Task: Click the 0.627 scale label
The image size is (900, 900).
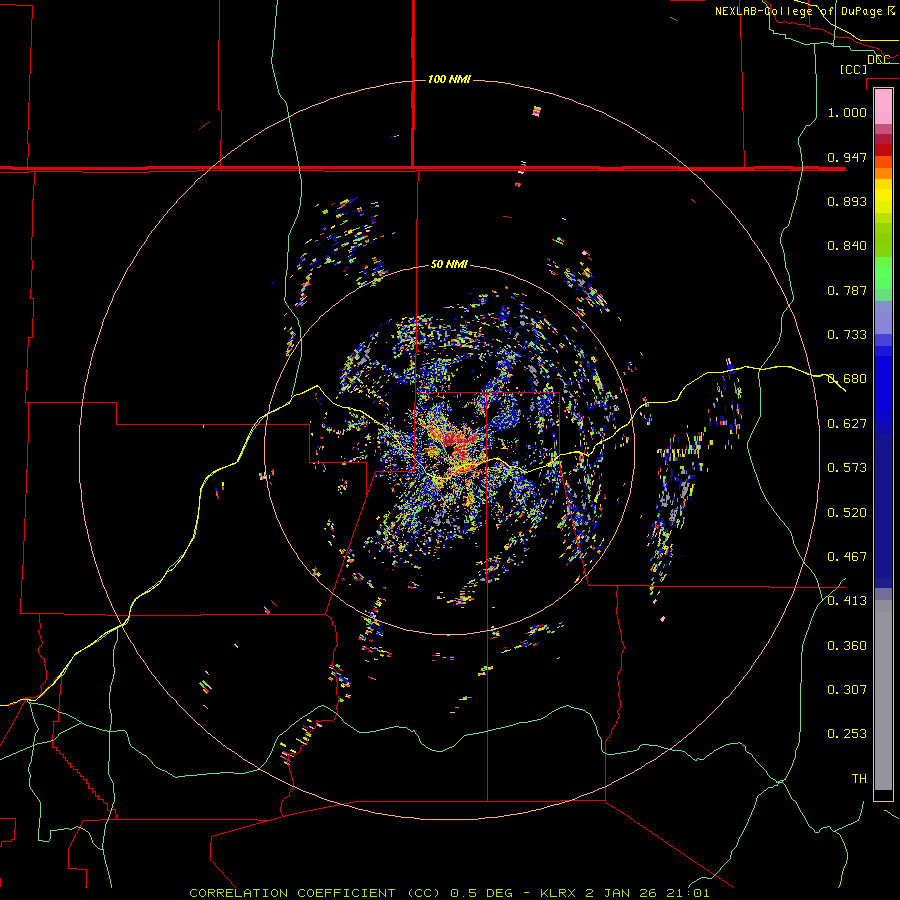Action: (847, 424)
